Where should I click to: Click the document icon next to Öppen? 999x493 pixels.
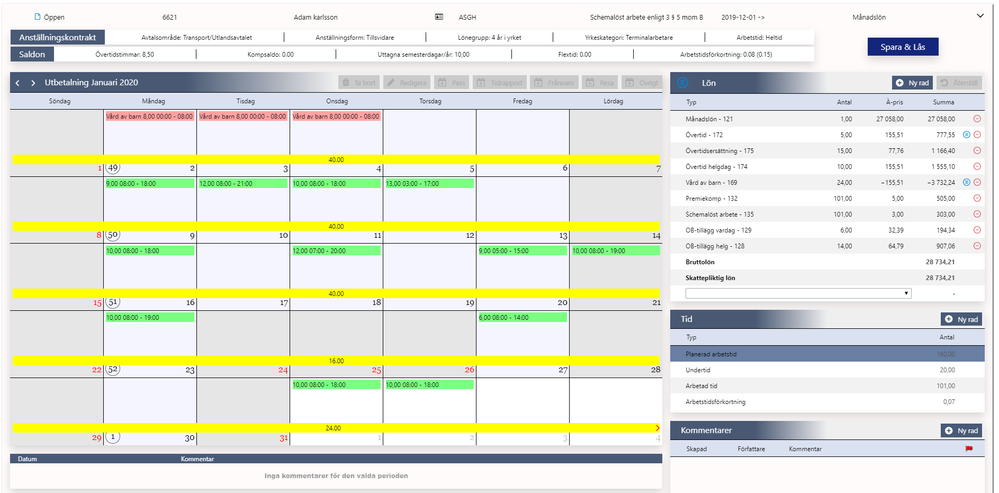(x=37, y=17)
